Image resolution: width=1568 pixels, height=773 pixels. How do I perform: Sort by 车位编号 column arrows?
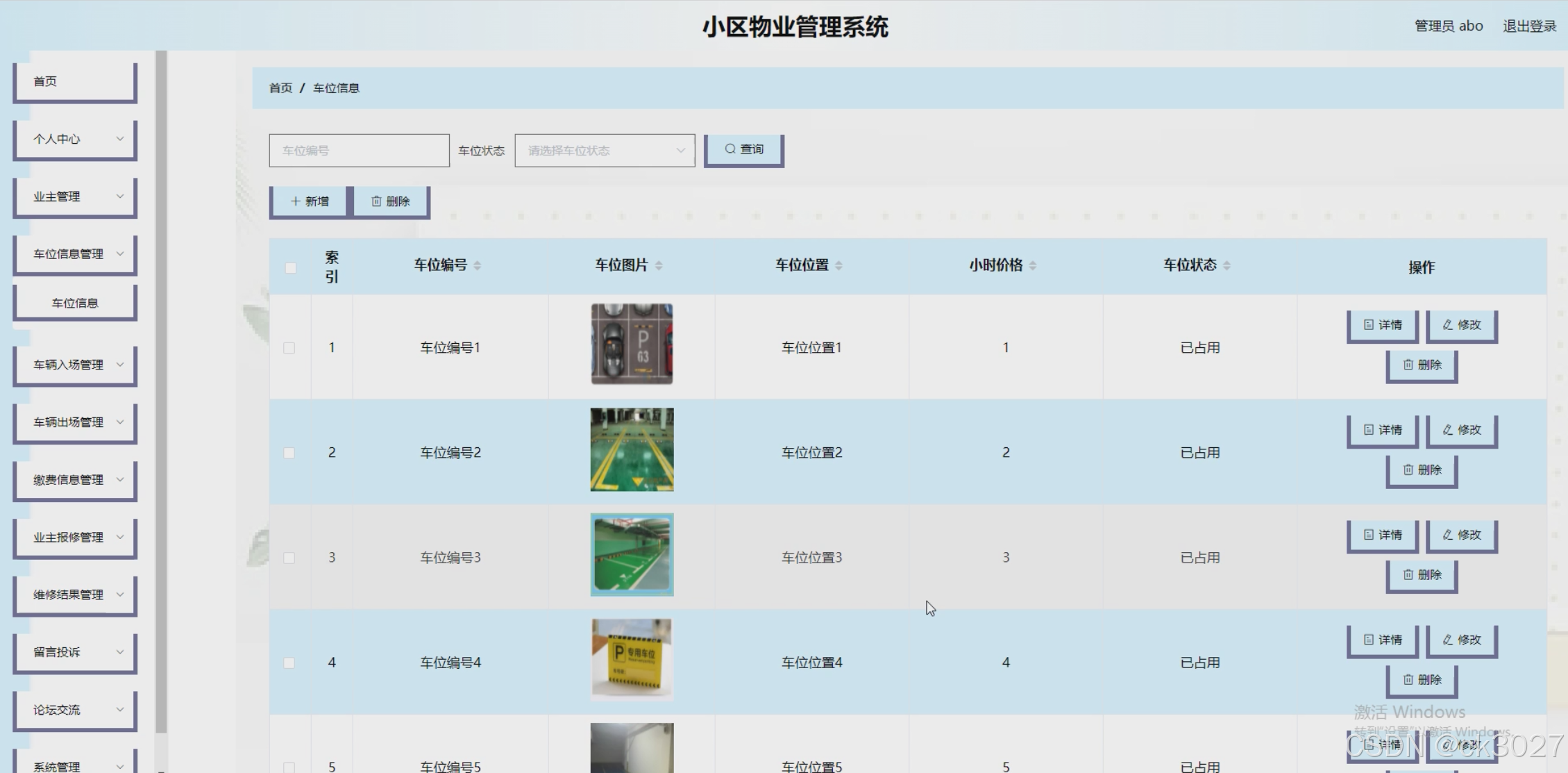coord(477,265)
